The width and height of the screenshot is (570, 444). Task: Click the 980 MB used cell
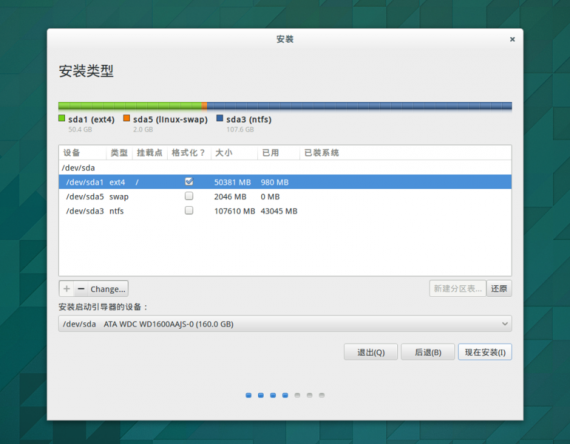tap(274, 182)
